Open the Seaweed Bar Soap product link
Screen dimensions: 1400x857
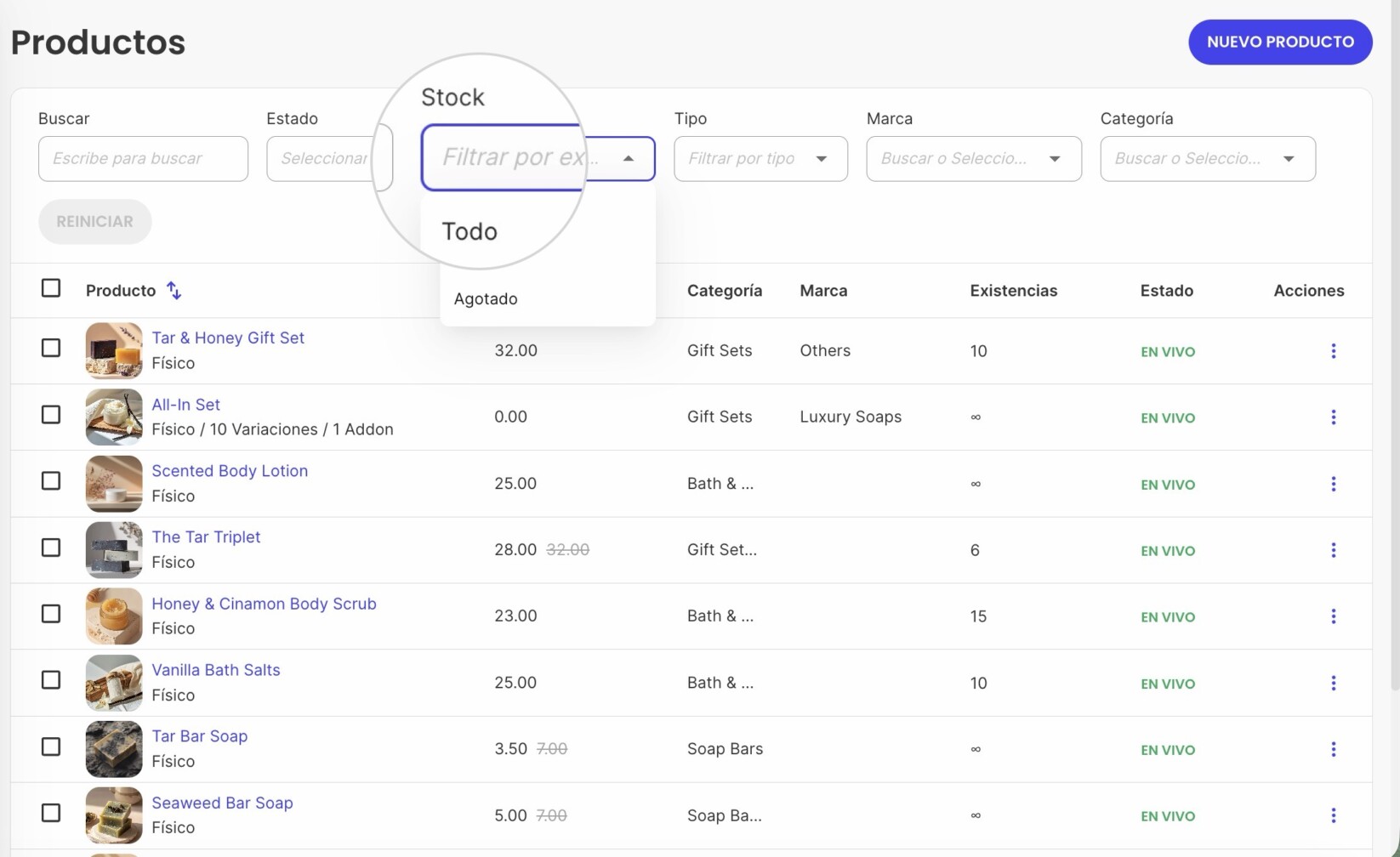[222, 803]
